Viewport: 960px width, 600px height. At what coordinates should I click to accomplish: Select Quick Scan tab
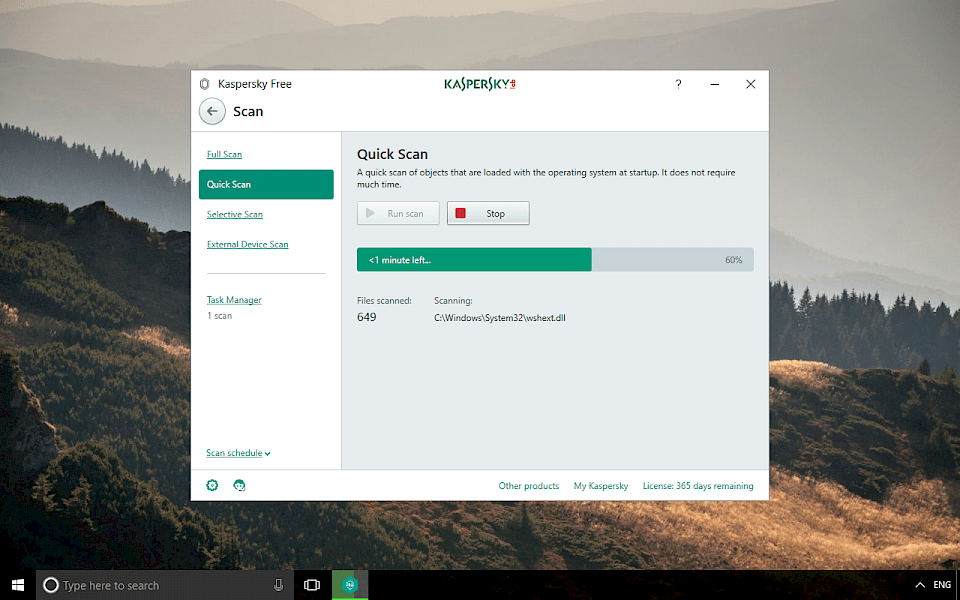(266, 184)
